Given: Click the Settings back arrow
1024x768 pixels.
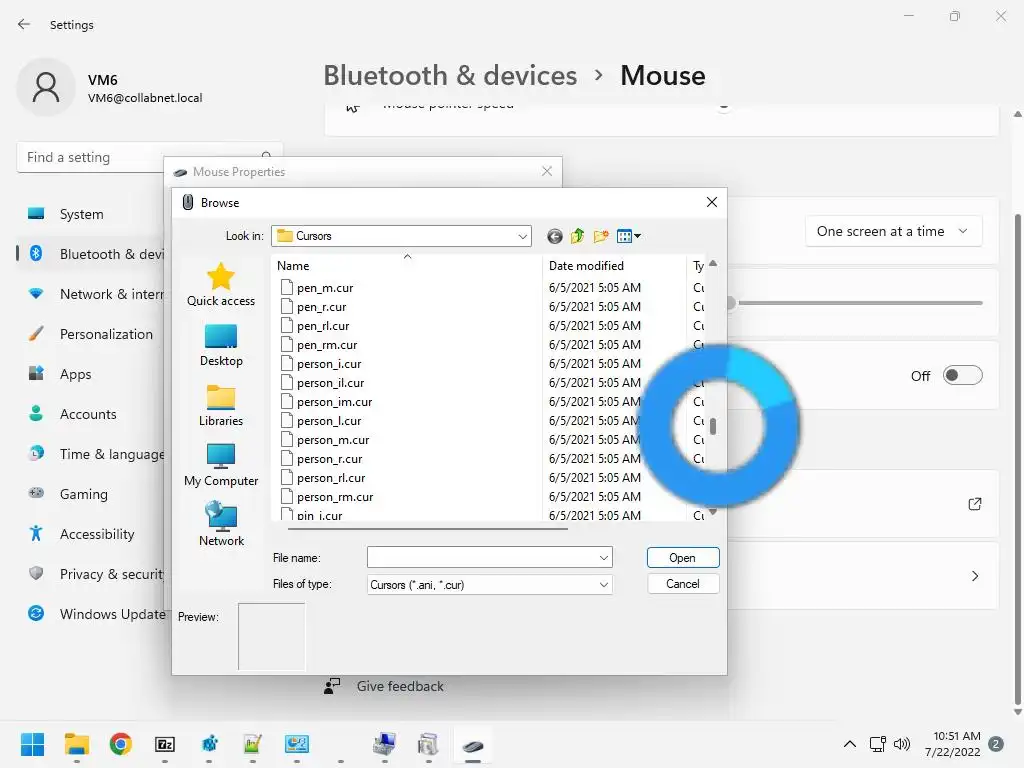Looking at the screenshot, I should click(x=24, y=24).
